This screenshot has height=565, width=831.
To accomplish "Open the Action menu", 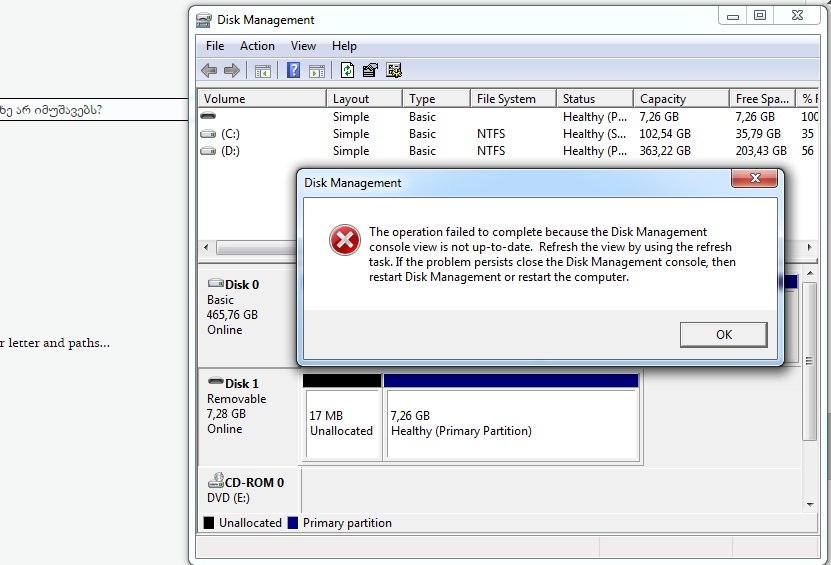I will [257, 46].
